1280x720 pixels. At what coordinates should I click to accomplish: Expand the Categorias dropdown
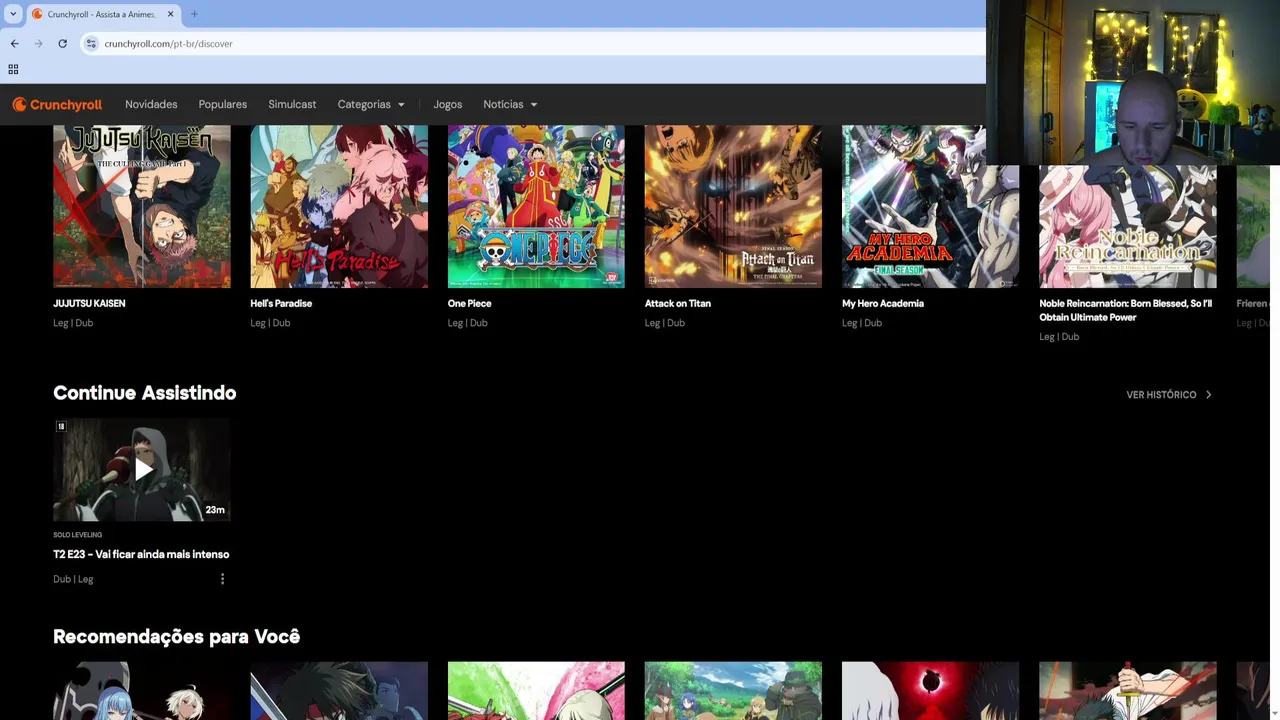click(x=371, y=104)
